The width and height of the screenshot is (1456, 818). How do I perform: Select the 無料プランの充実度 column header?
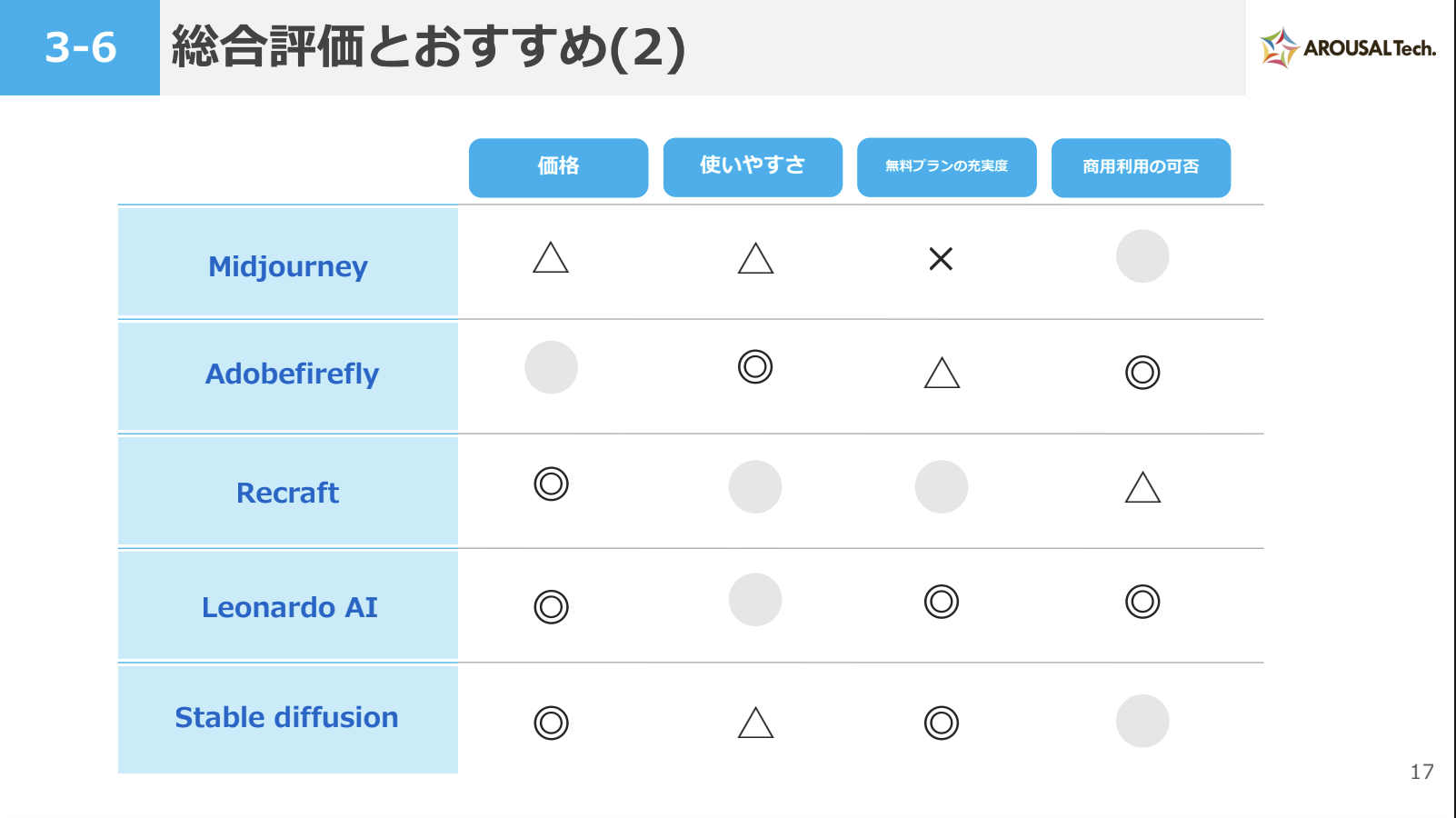pyautogui.click(x=946, y=167)
